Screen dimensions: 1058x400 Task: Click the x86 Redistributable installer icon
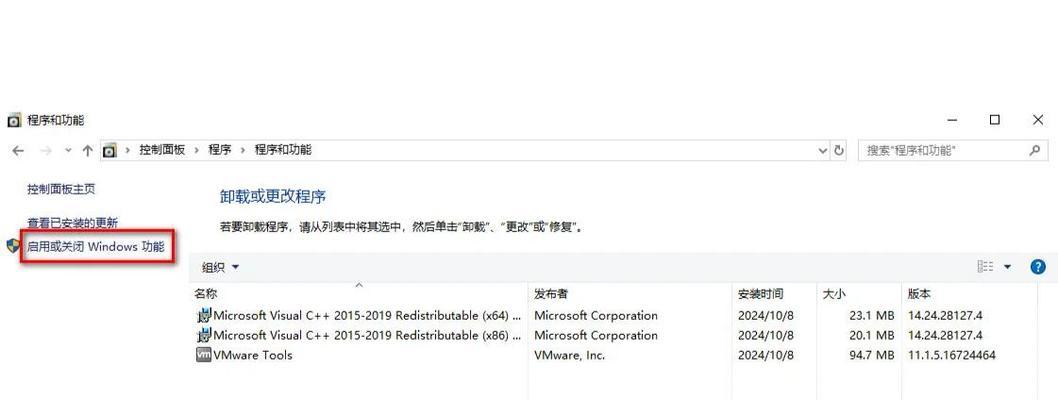[204, 335]
